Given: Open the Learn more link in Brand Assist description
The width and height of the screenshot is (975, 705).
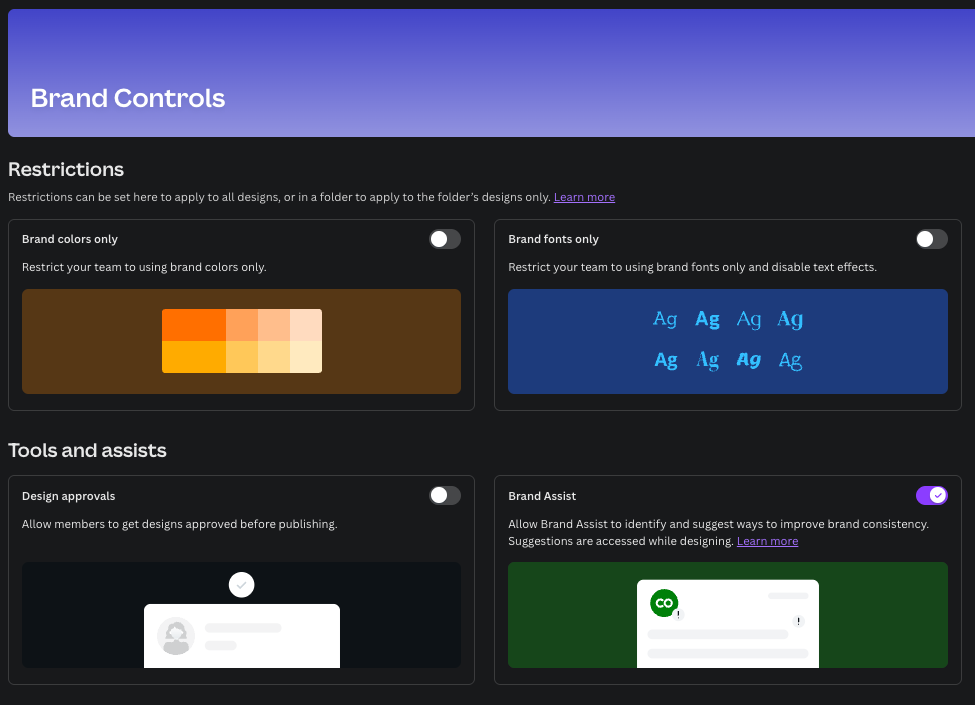Looking at the screenshot, I should click(x=767, y=541).
